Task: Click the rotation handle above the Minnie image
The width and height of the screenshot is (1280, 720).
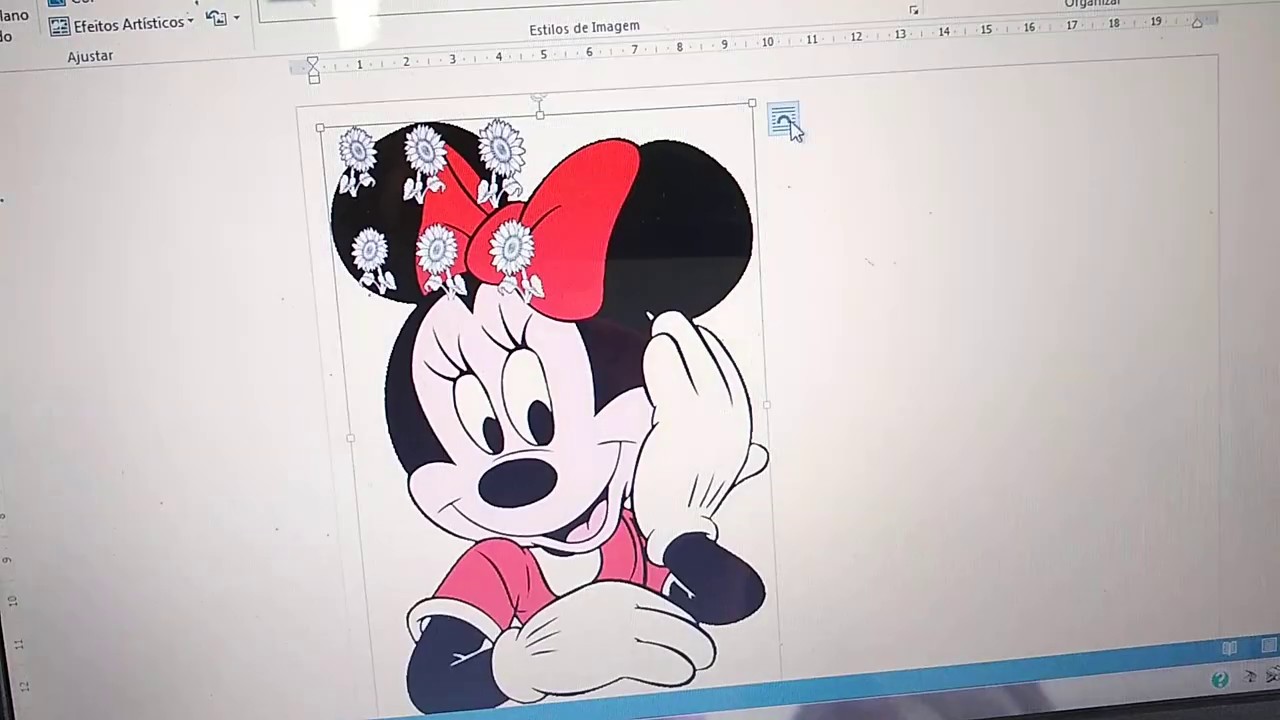Action: (539, 98)
